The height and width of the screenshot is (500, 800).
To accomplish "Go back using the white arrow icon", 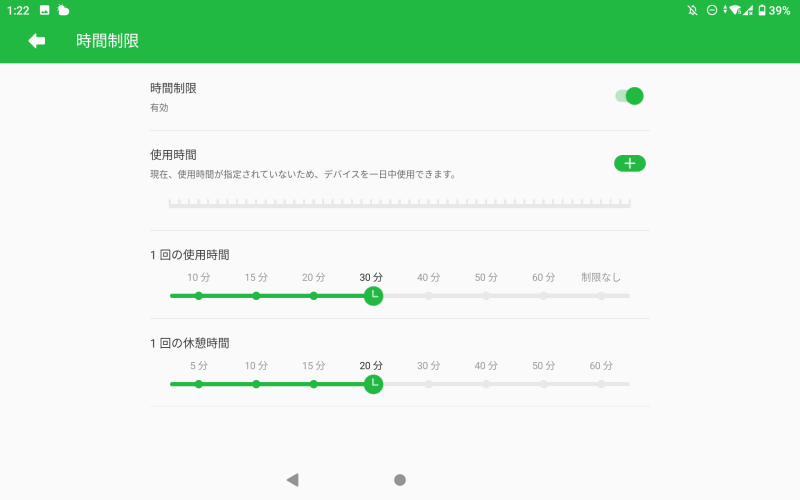I will coord(37,41).
